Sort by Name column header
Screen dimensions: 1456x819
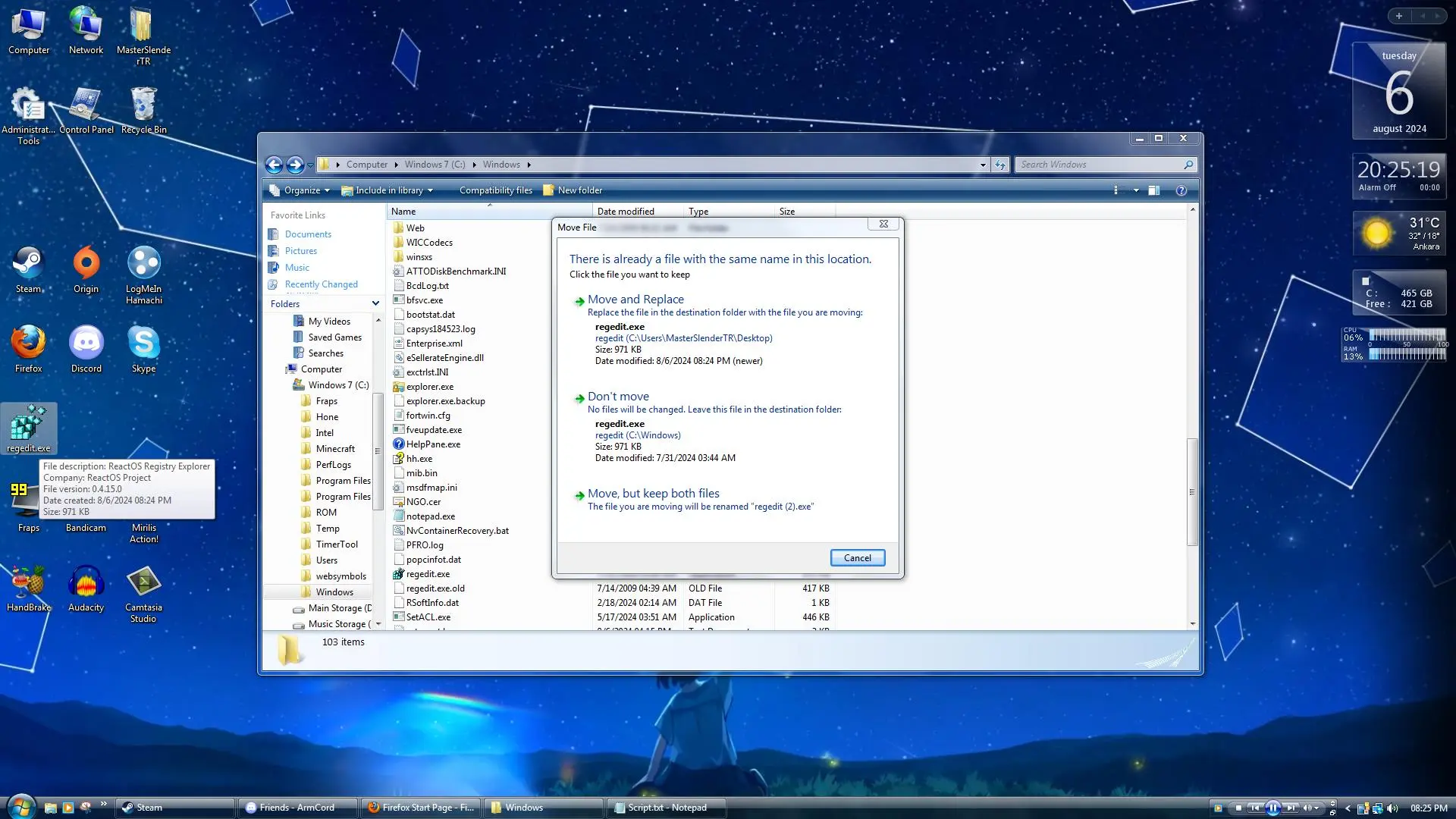[x=490, y=212]
